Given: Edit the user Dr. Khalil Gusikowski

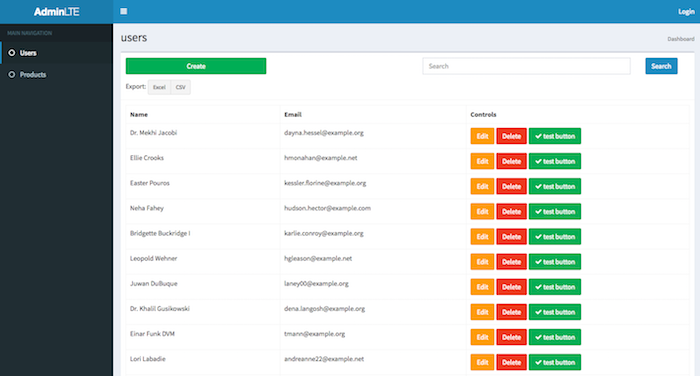Looking at the screenshot, I should [482, 312].
